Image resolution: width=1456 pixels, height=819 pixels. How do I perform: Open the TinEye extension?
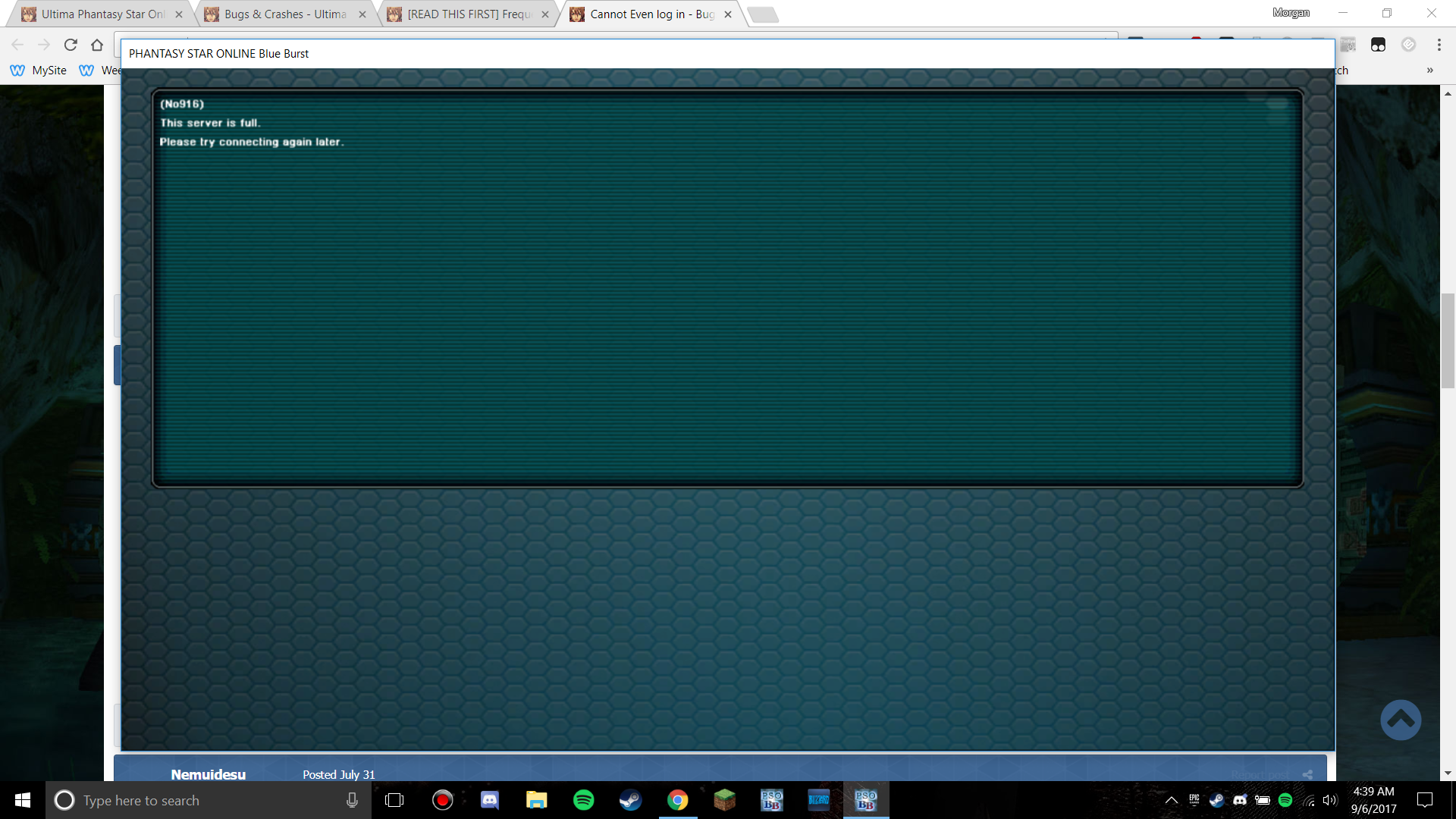[1348, 45]
